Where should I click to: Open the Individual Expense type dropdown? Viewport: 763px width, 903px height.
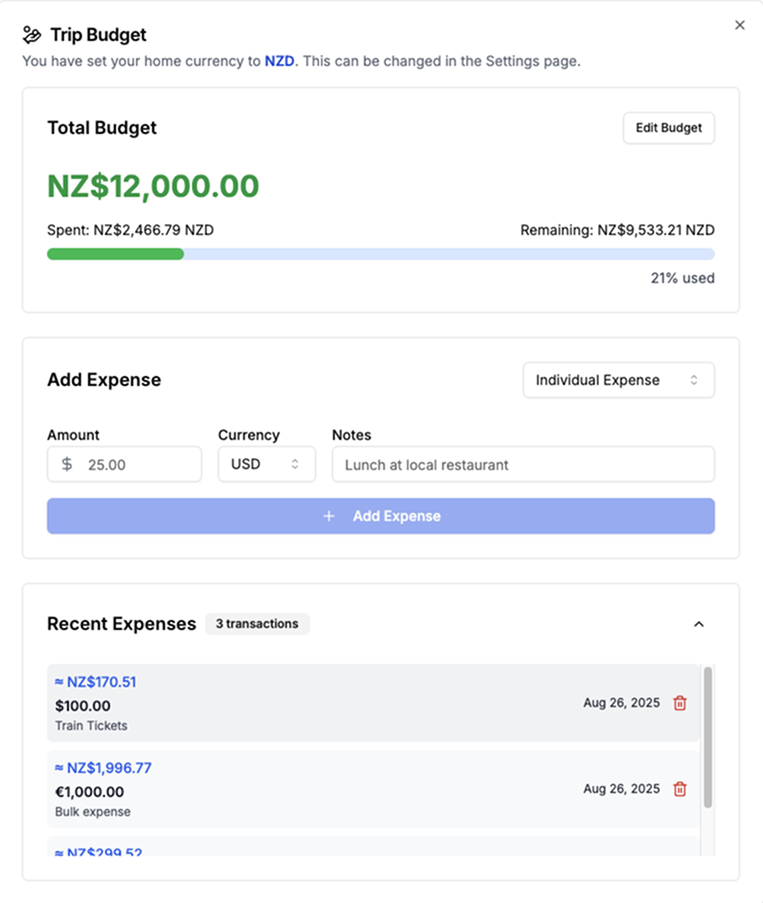(618, 380)
